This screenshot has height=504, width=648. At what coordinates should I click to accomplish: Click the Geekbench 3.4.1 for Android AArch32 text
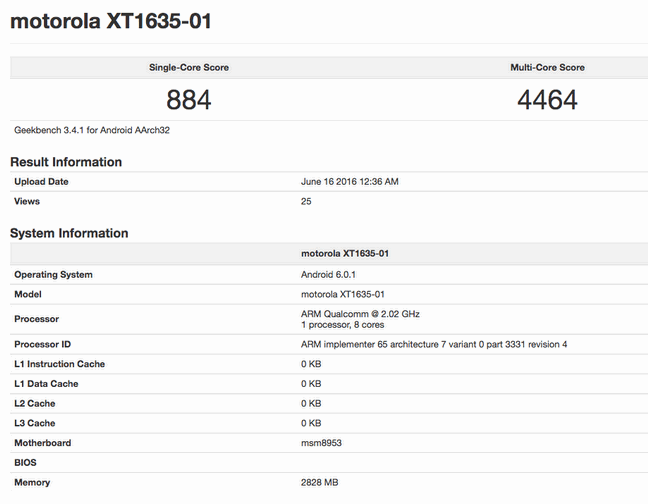(x=92, y=130)
